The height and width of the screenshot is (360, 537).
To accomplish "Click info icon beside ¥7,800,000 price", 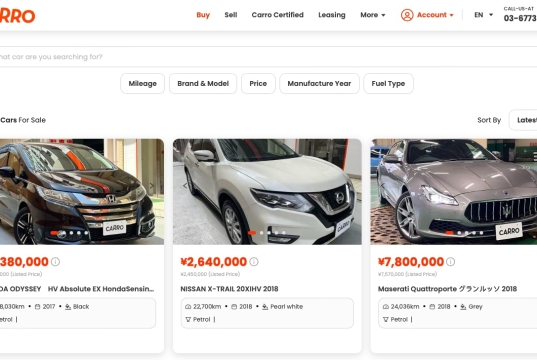I will point(451,262).
